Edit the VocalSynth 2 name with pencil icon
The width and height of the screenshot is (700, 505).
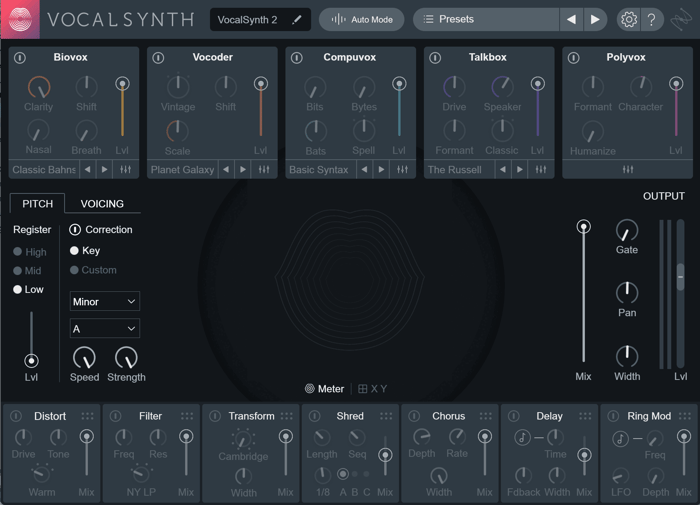point(296,20)
